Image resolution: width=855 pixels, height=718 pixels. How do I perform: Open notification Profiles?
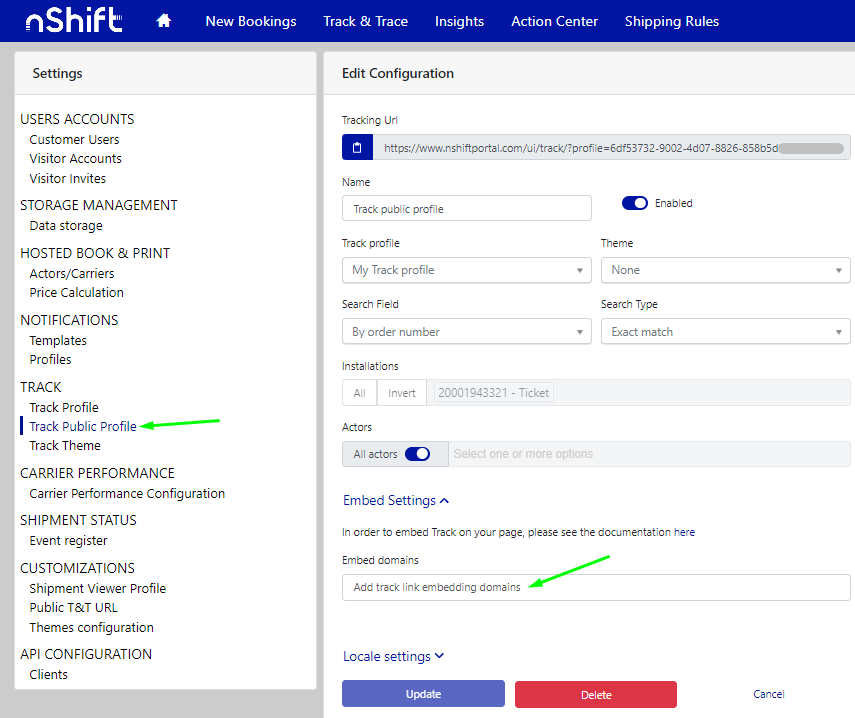(50, 360)
